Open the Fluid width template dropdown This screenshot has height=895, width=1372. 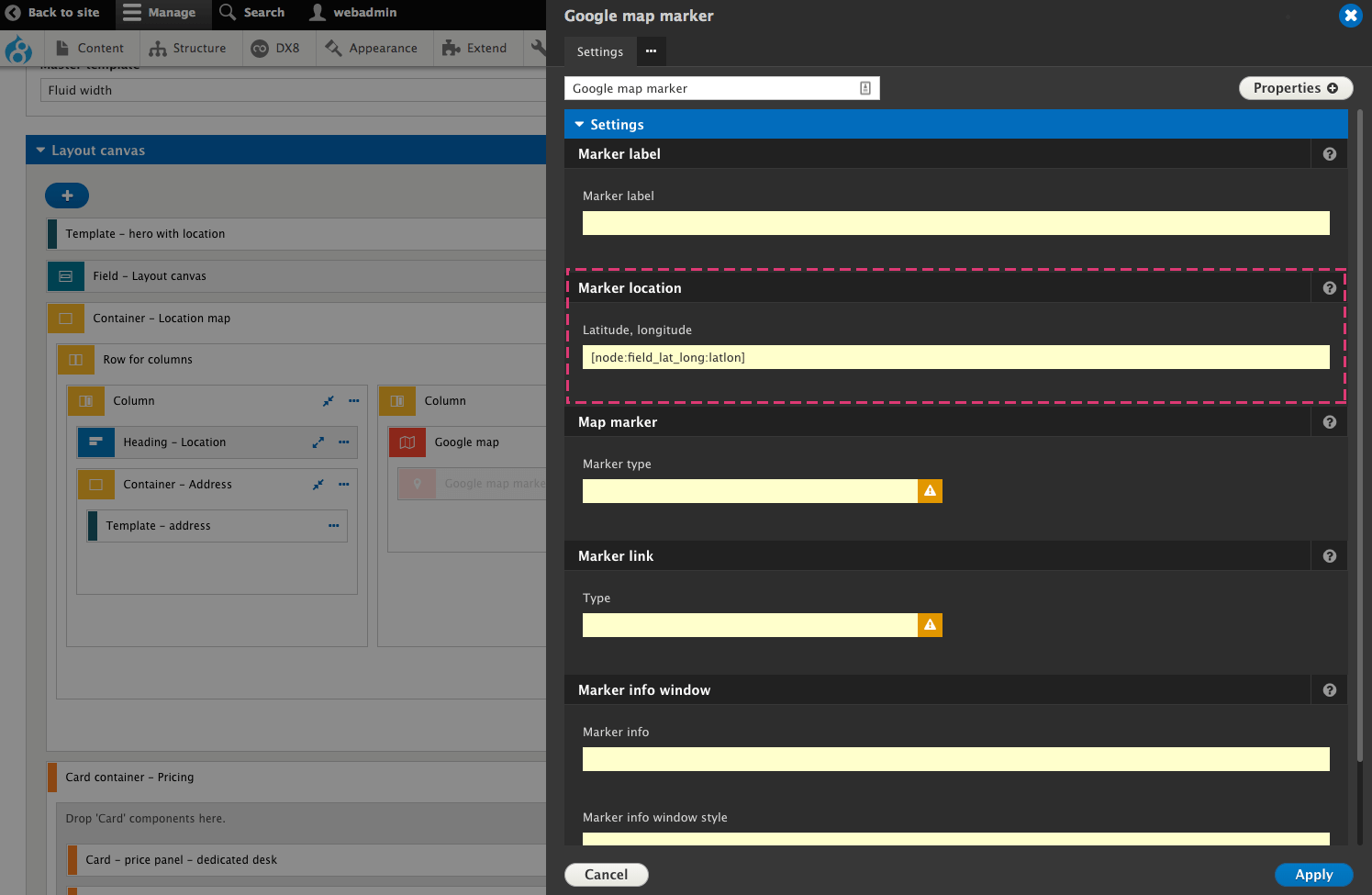pos(294,90)
